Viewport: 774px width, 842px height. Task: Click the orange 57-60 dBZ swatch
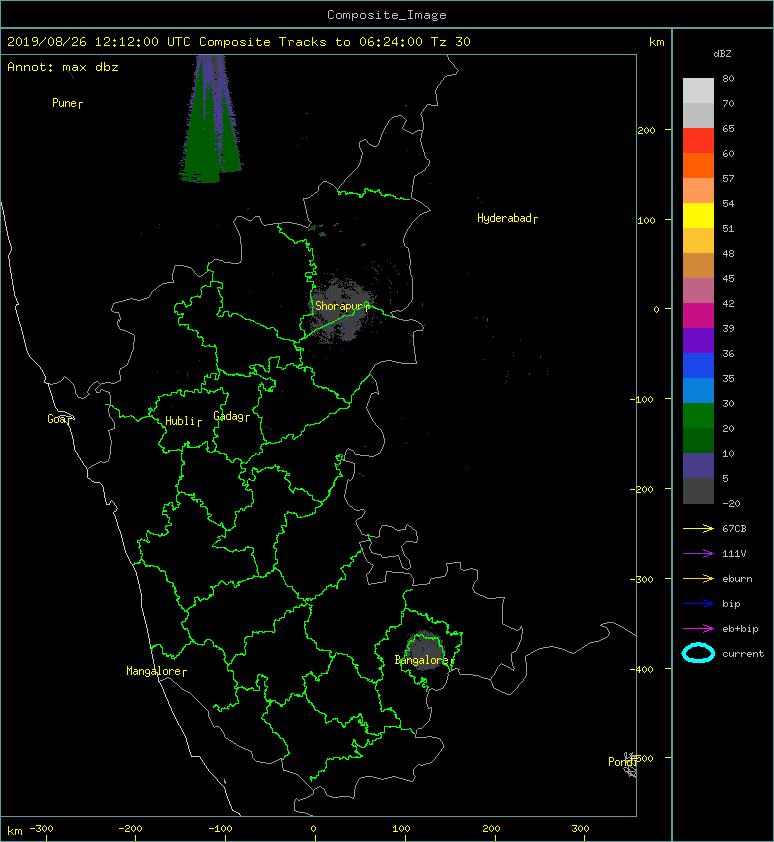click(698, 165)
